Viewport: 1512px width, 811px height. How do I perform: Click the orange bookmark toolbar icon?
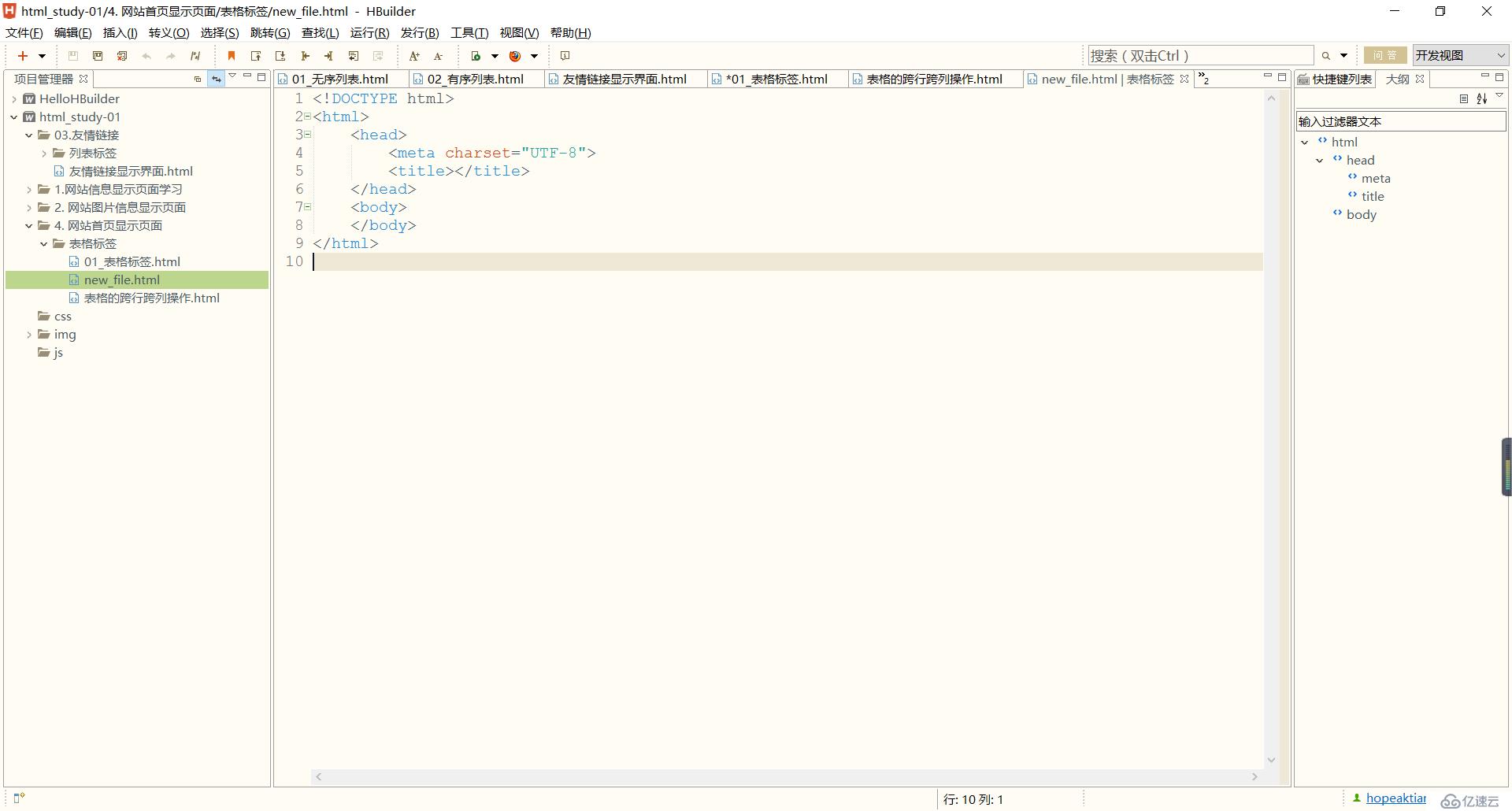pyautogui.click(x=232, y=56)
